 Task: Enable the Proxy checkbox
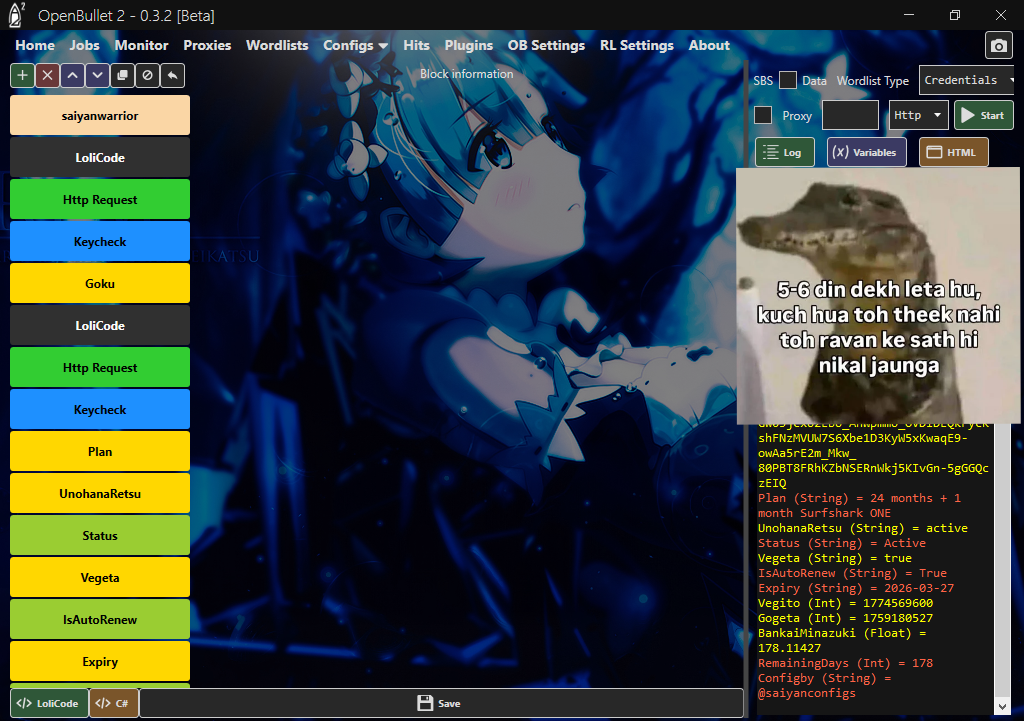click(763, 115)
